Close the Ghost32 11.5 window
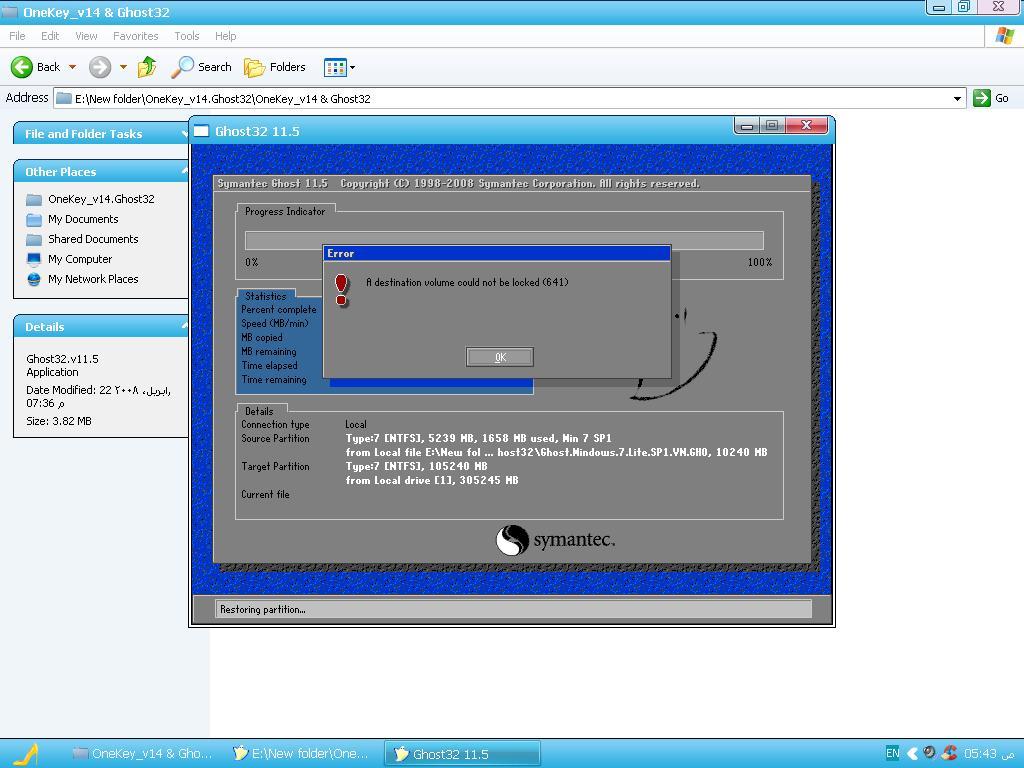The width and height of the screenshot is (1024, 768). pos(807,125)
